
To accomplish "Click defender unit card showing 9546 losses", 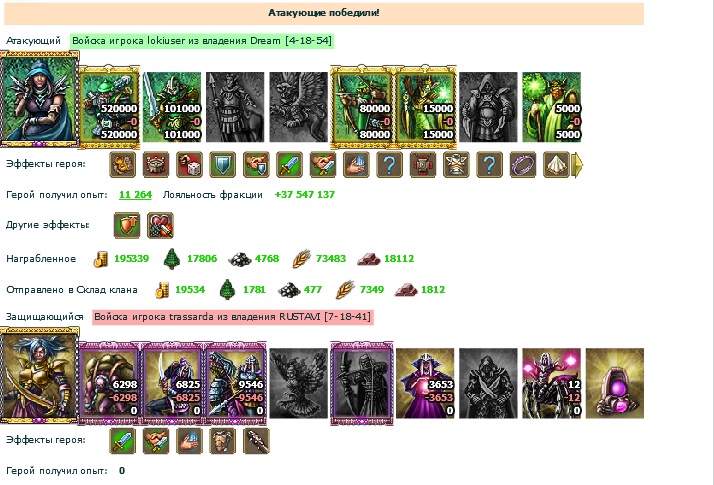I will point(236,383).
